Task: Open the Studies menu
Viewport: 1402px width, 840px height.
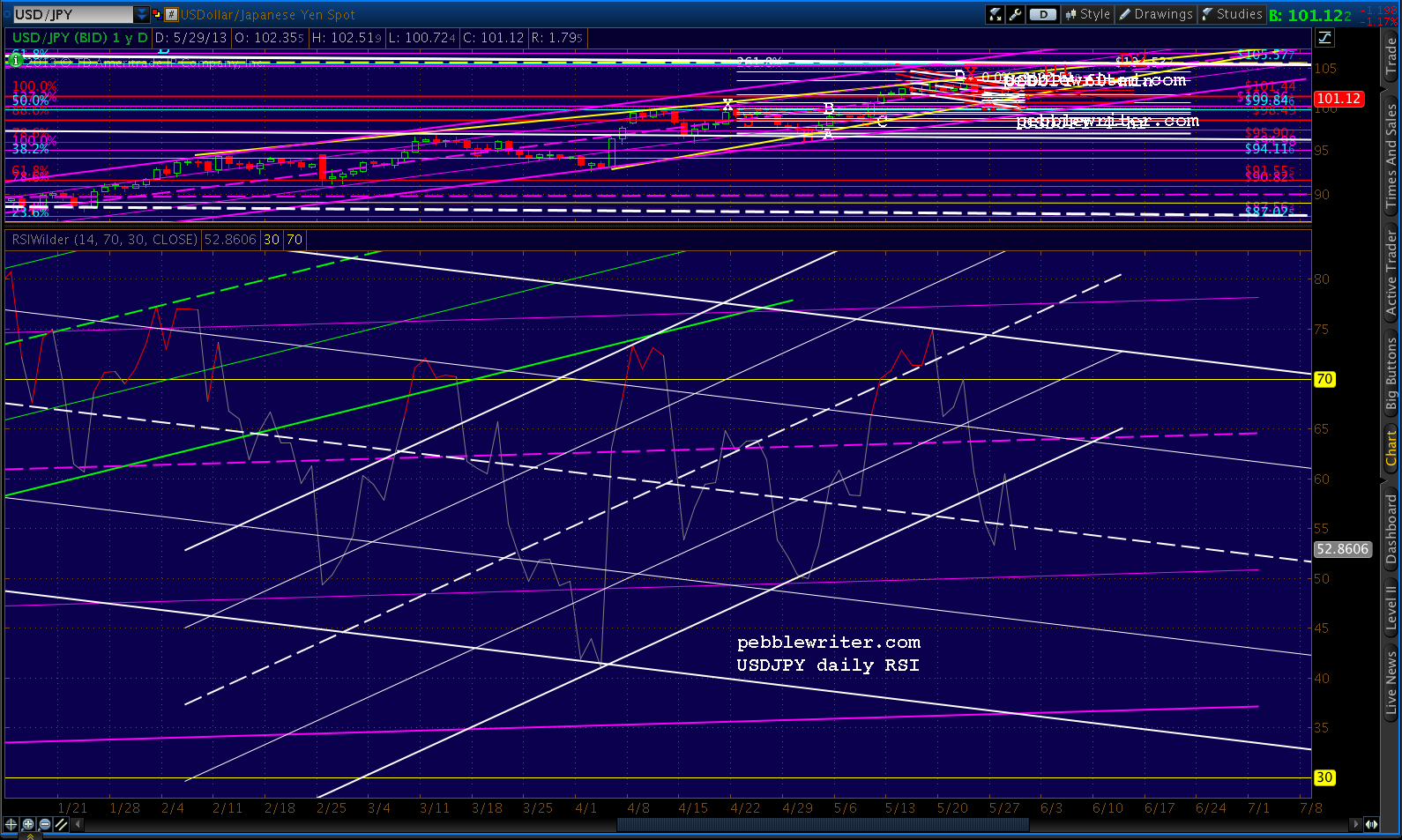Action: [x=1232, y=14]
